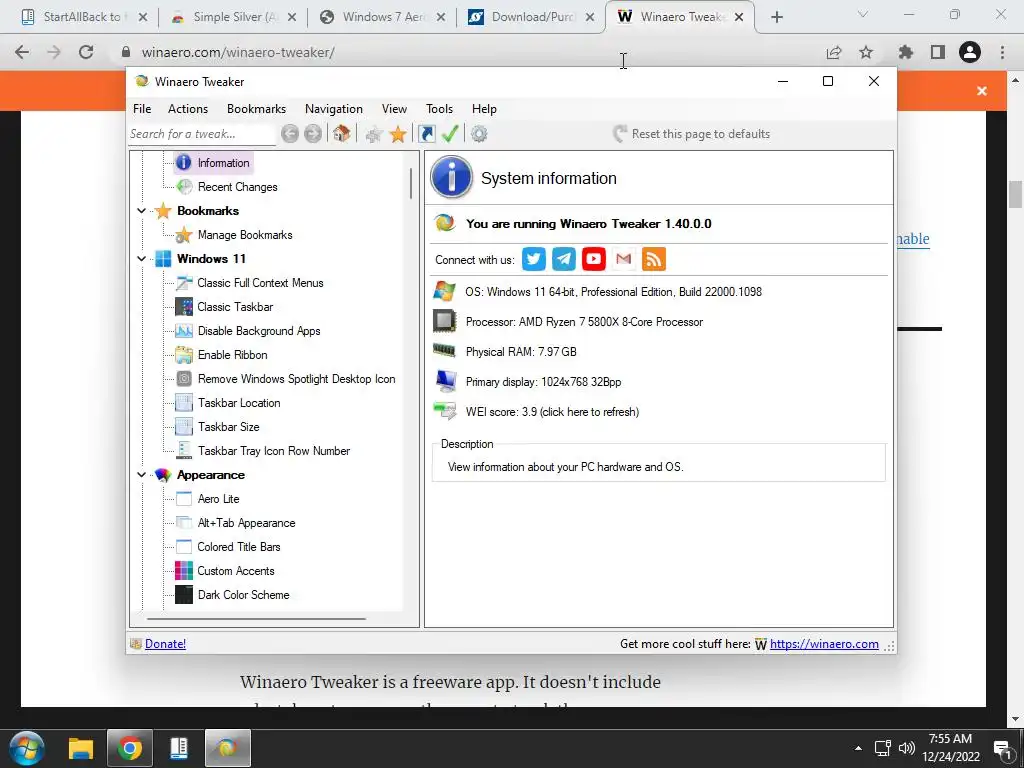
Task: Select Taskbar Location in the tree
Action: coord(239,403)
